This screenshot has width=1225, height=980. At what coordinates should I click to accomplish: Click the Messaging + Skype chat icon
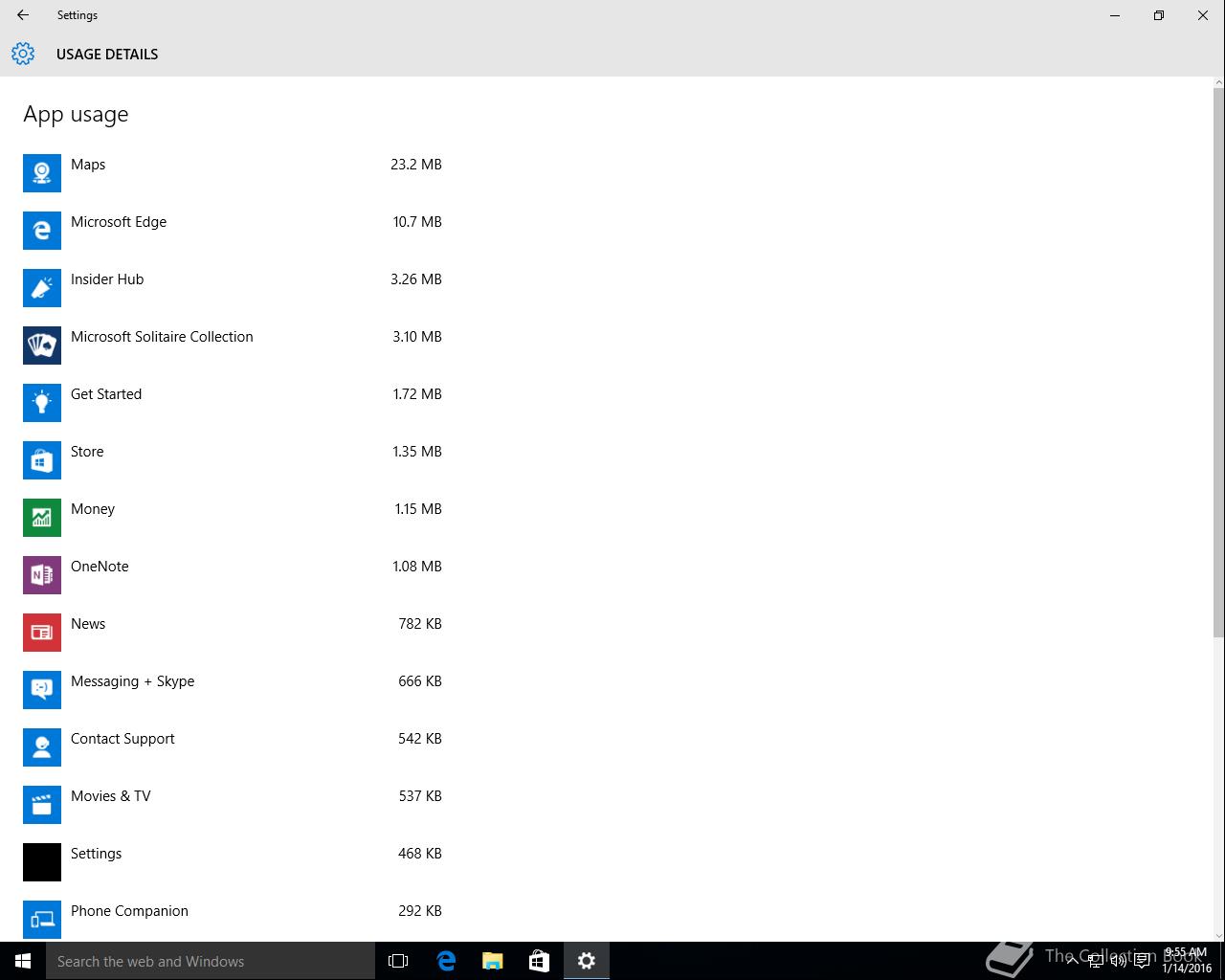click(42, 690)
